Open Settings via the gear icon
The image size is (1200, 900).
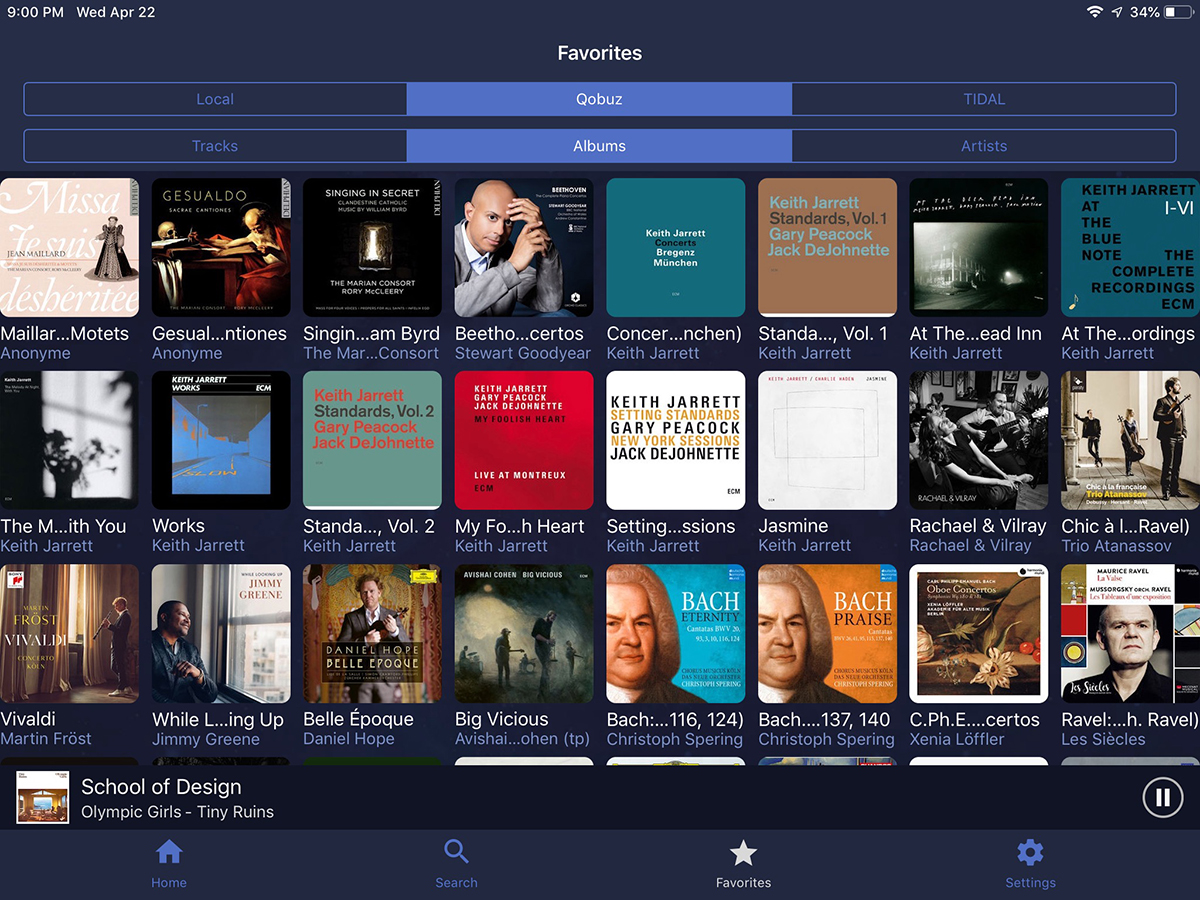click(x=1030, y=853)
